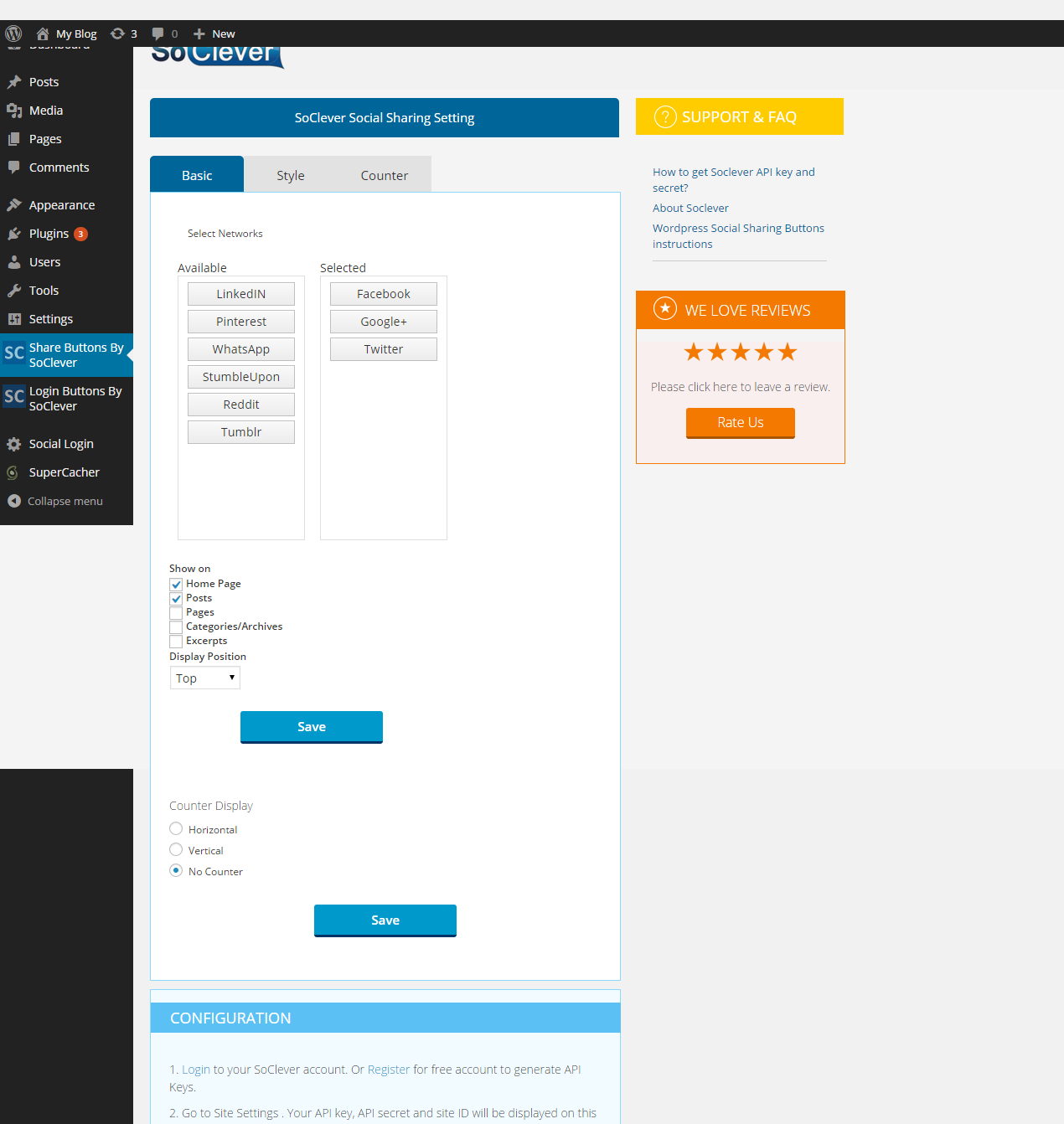Click the Users person icon
This screenshot has height=1124, width=1064.
14,262
